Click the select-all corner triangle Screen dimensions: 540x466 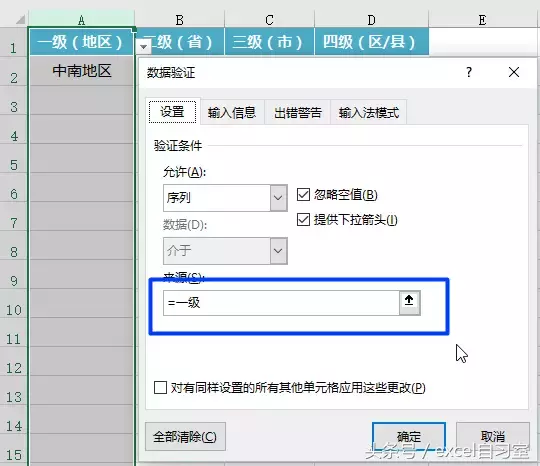tap(20, 19)
